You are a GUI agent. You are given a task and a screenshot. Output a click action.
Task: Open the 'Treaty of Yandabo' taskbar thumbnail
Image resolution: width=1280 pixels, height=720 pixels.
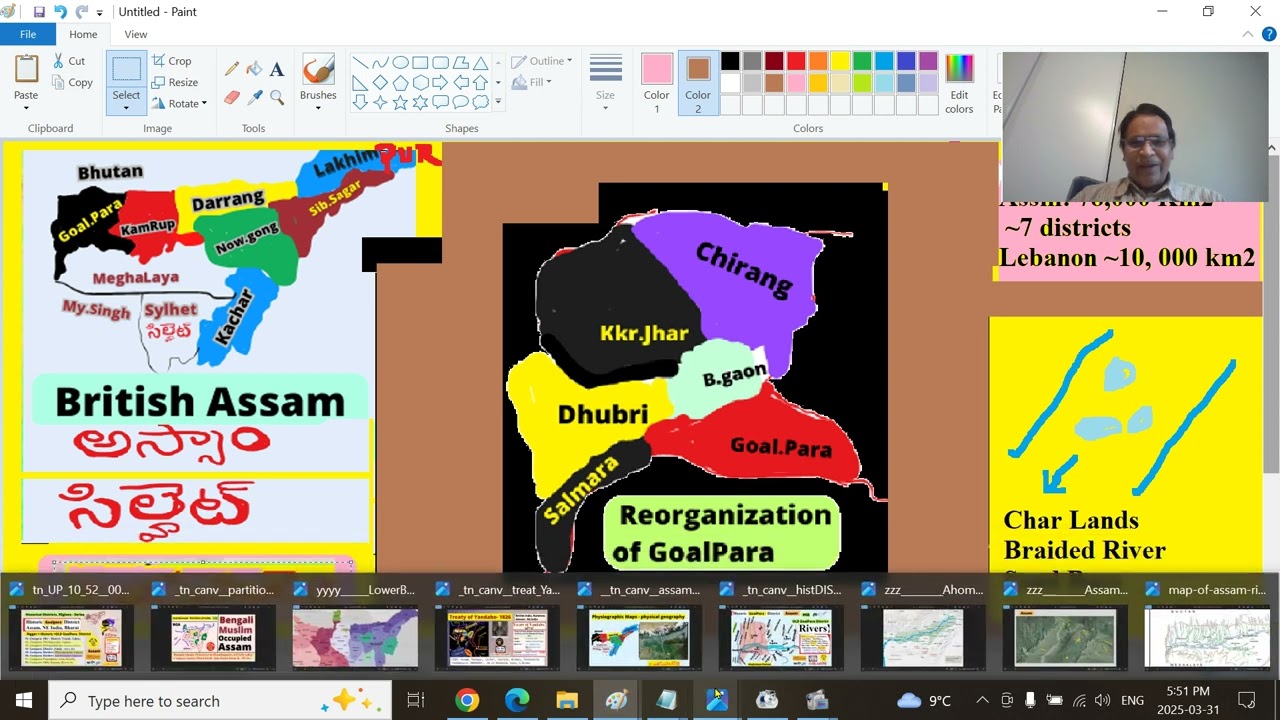[x=497, y=638]
